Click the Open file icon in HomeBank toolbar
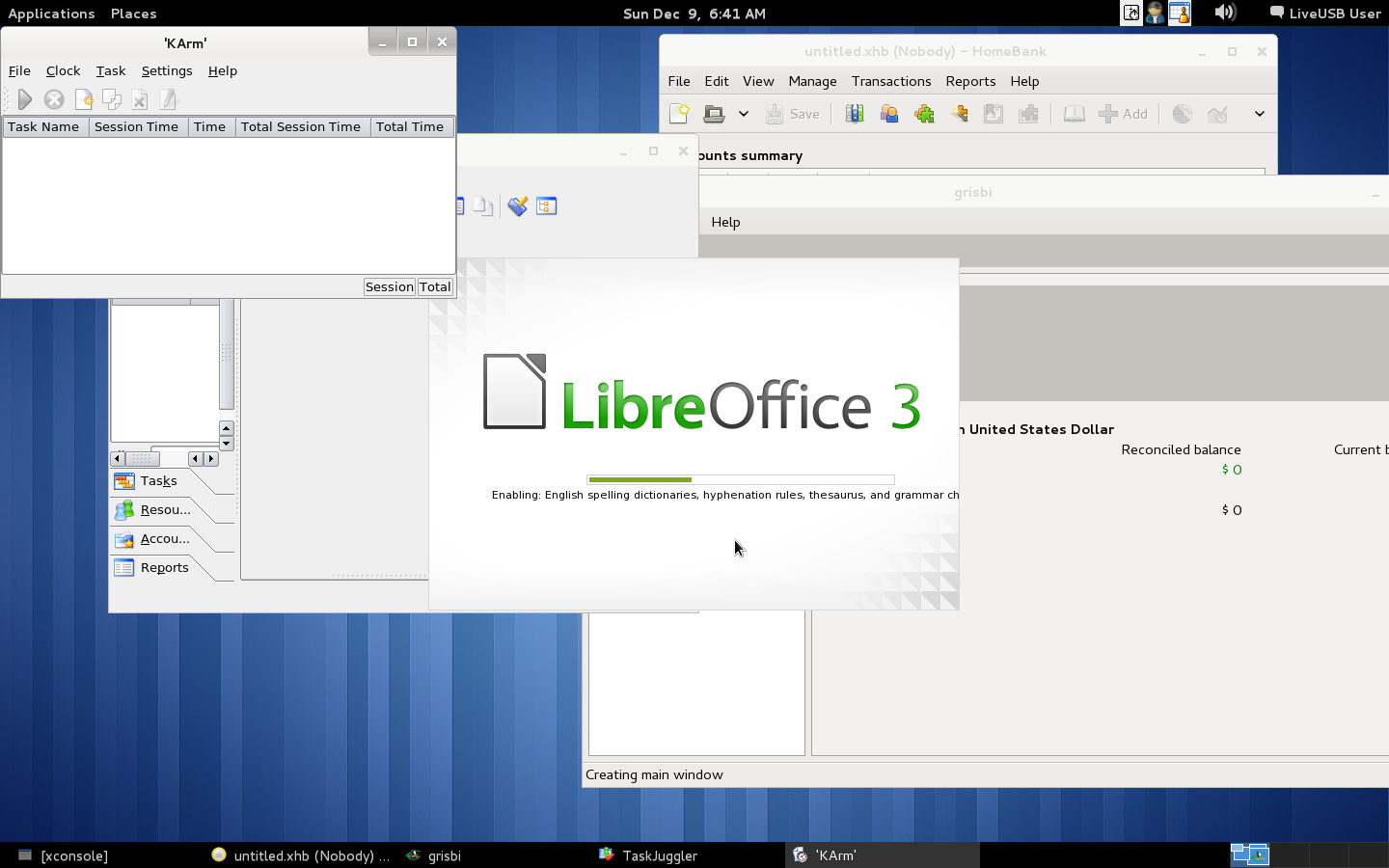 pos(714,114)
